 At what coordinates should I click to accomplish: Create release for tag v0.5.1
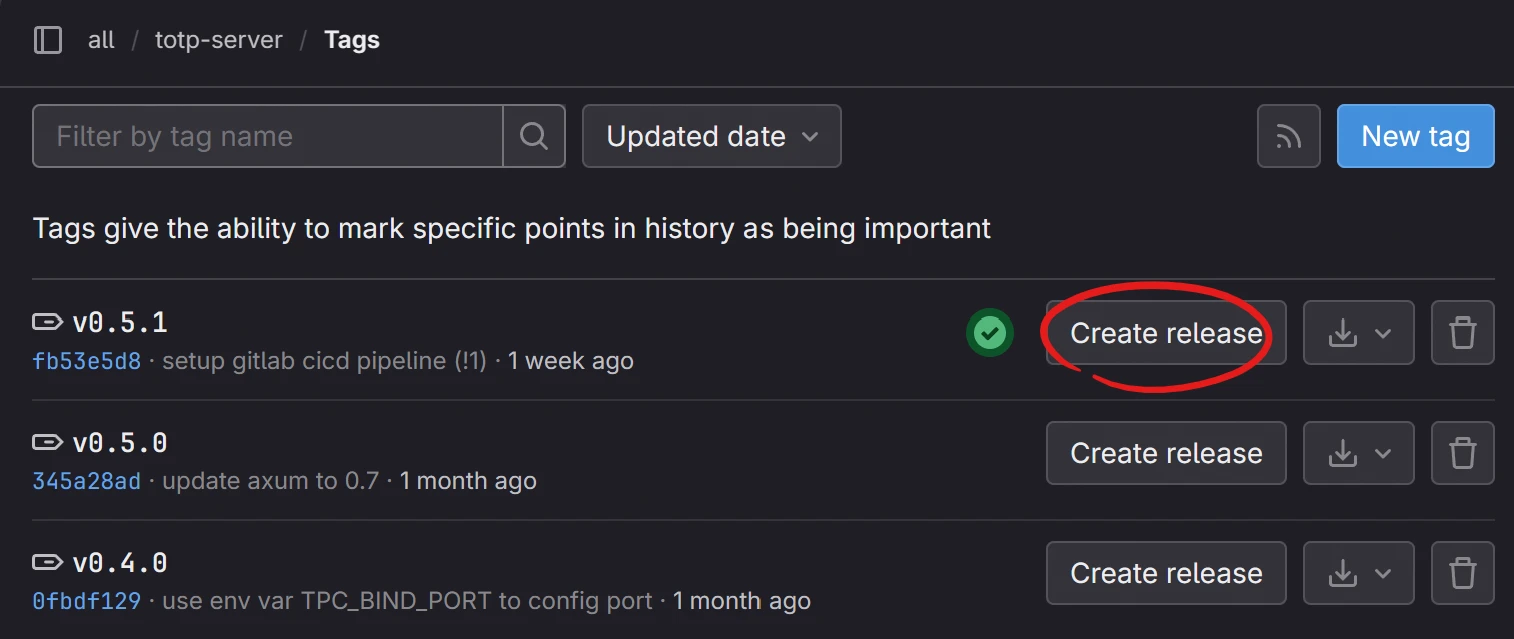click(1166, 333)
